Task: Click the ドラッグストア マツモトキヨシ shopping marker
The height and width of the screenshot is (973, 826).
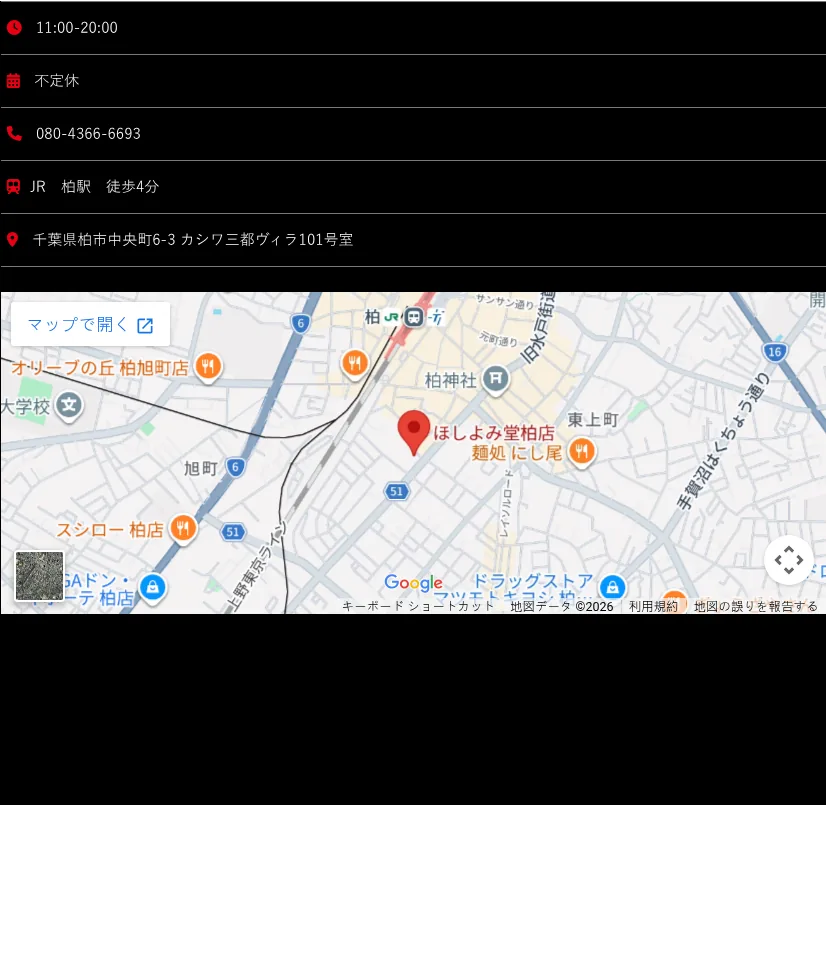Action: click(613, 586)
